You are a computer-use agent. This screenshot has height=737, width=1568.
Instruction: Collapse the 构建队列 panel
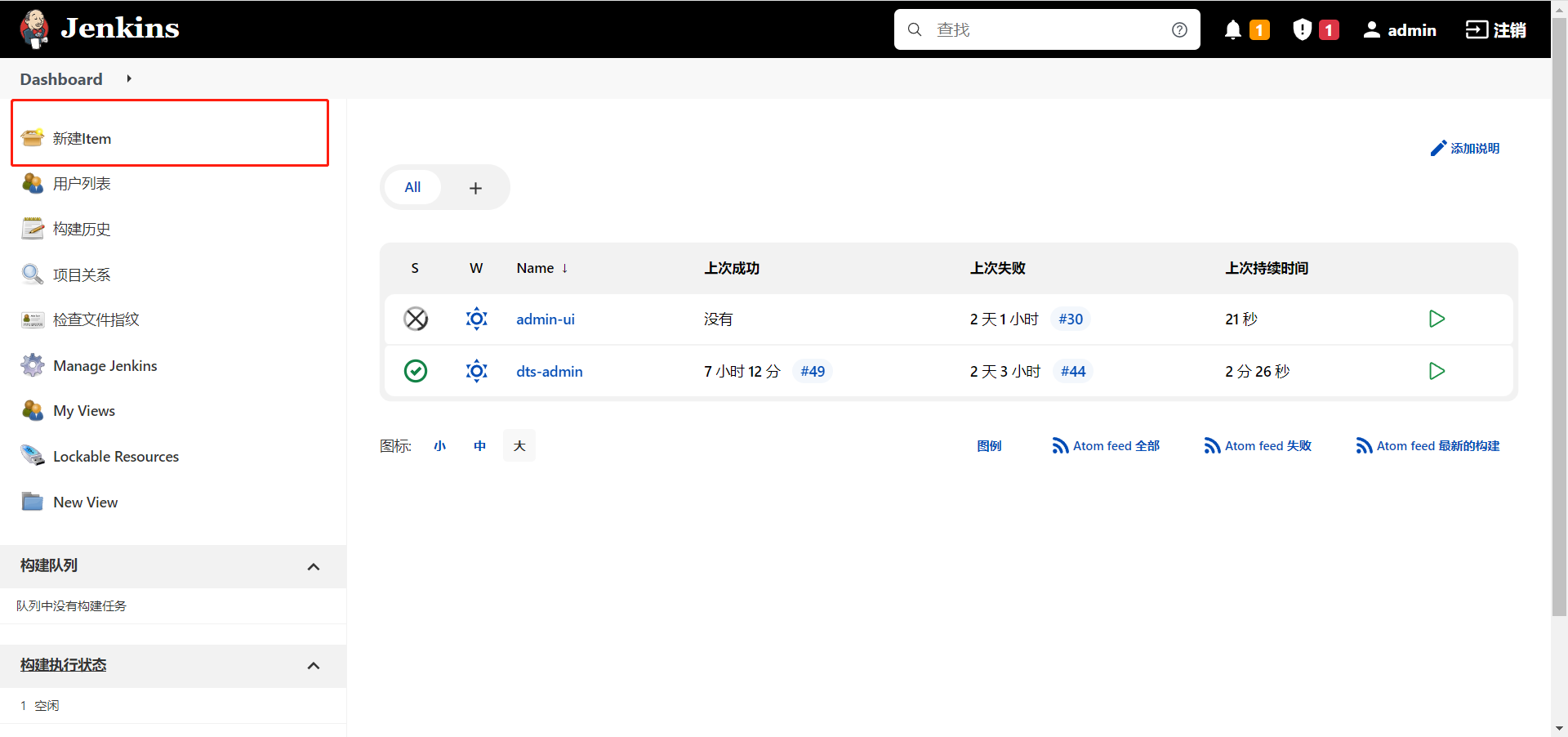click(314, 566)
